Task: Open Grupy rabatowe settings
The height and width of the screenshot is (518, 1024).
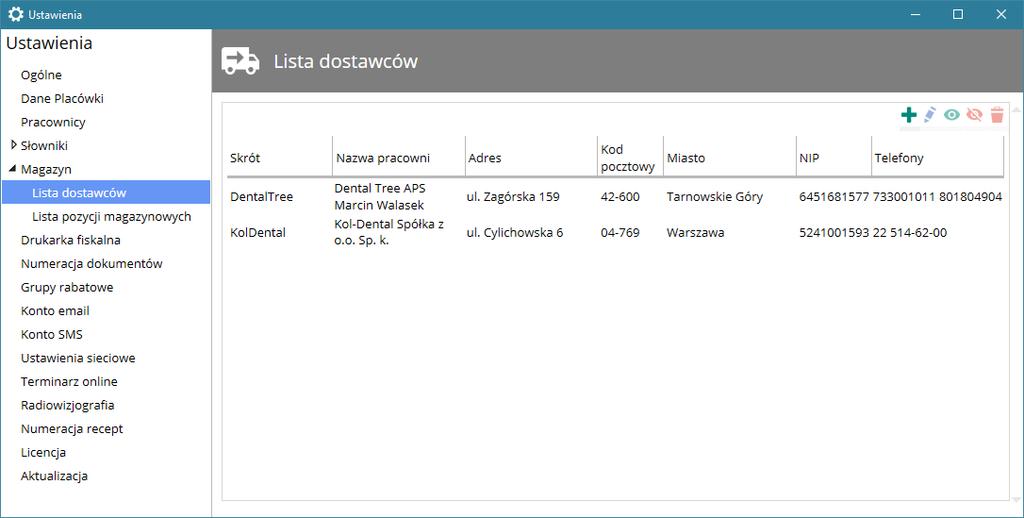Action: tap(67, 287)
